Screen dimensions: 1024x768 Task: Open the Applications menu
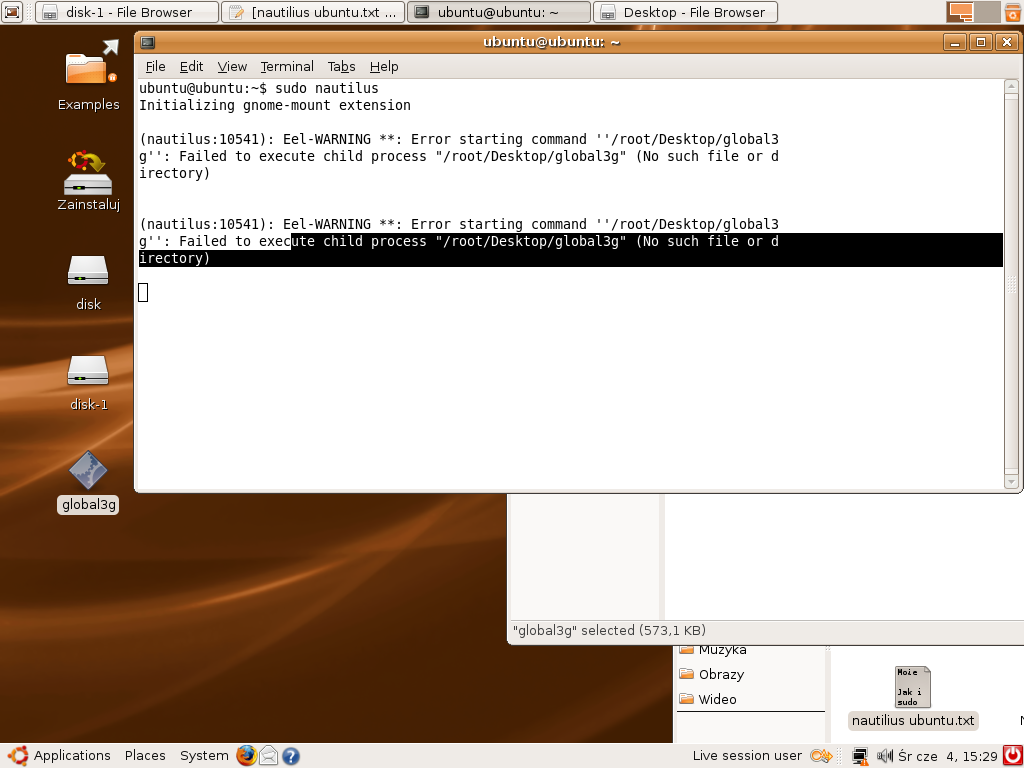(x=72, y=756)
